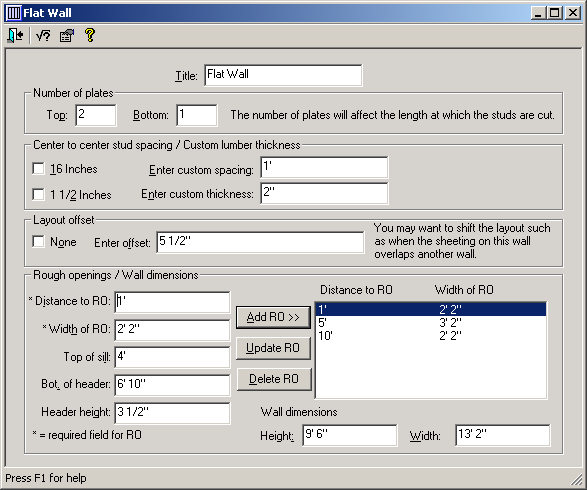
Task: Click the Update RO button
Action: [273, 348]
